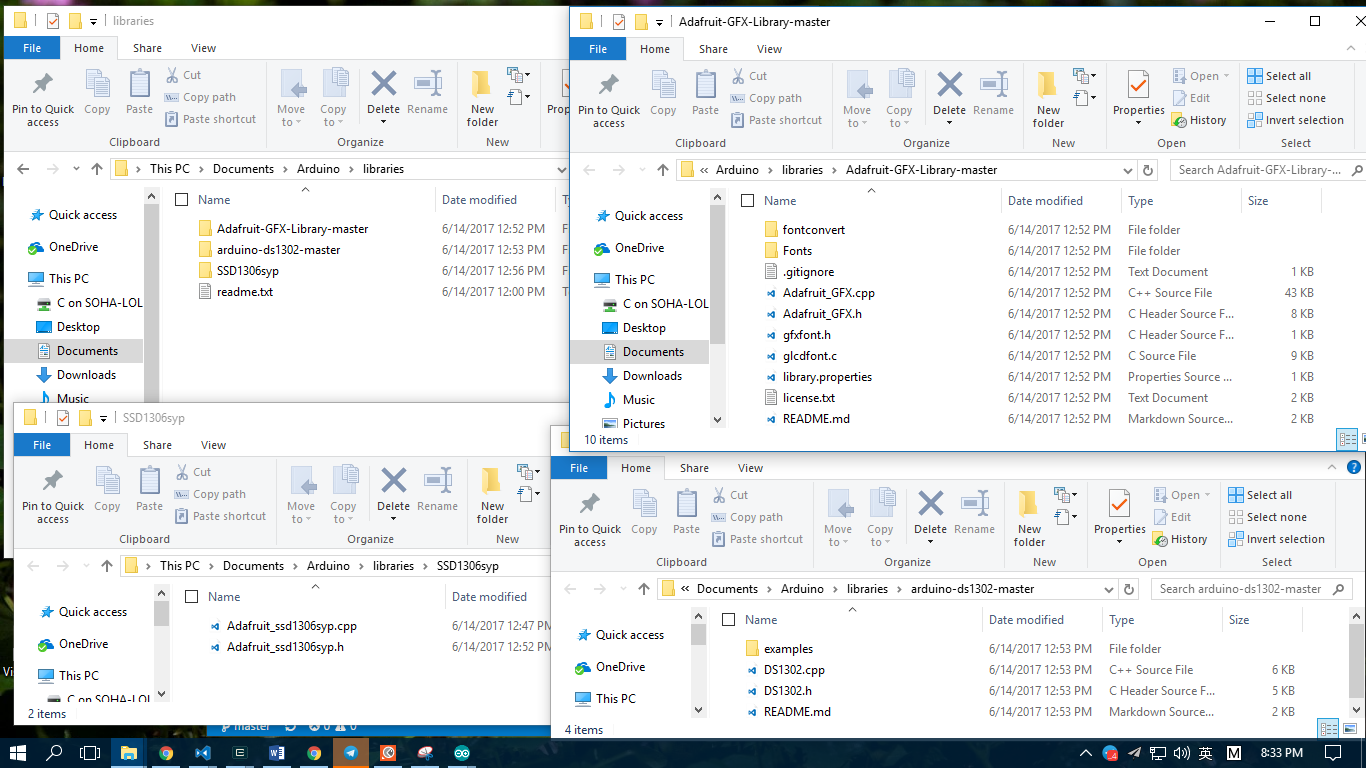Click Pin to Quick access in Adafruit-GFX-Library-master window
The image size is (1366, 768).
point(609,101)
